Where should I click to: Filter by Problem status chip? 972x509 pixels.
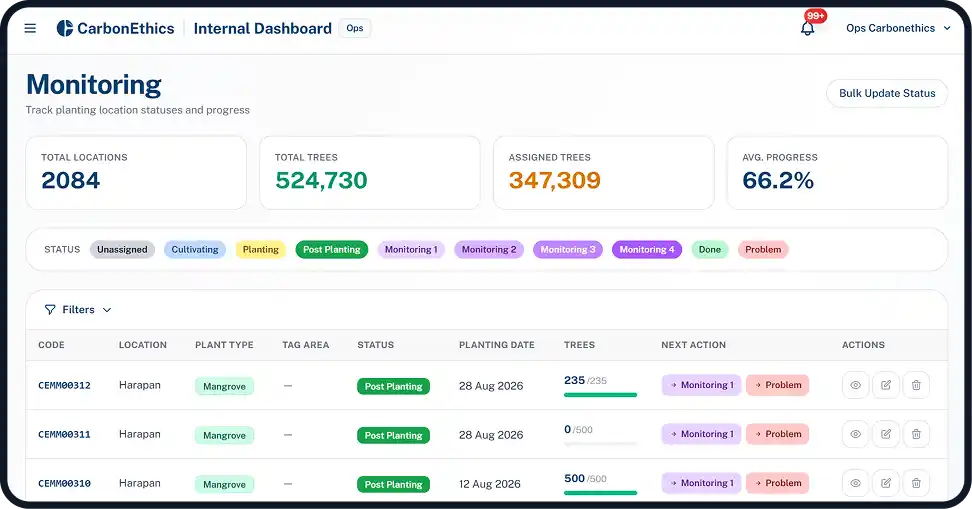pyautogui.click(x=763, y=249)
